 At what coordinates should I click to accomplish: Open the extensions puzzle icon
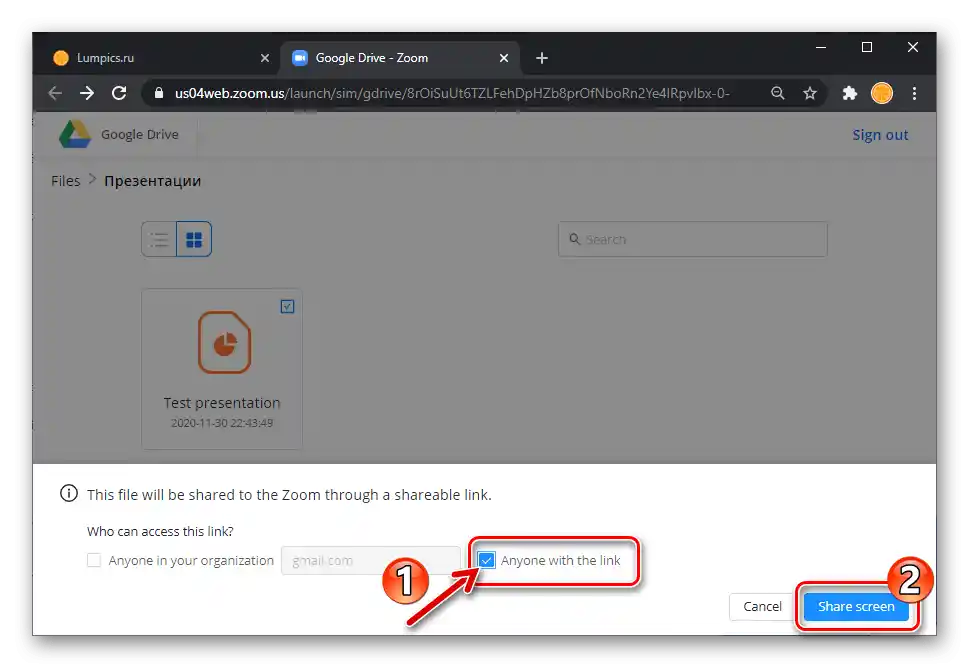[850, 93]
